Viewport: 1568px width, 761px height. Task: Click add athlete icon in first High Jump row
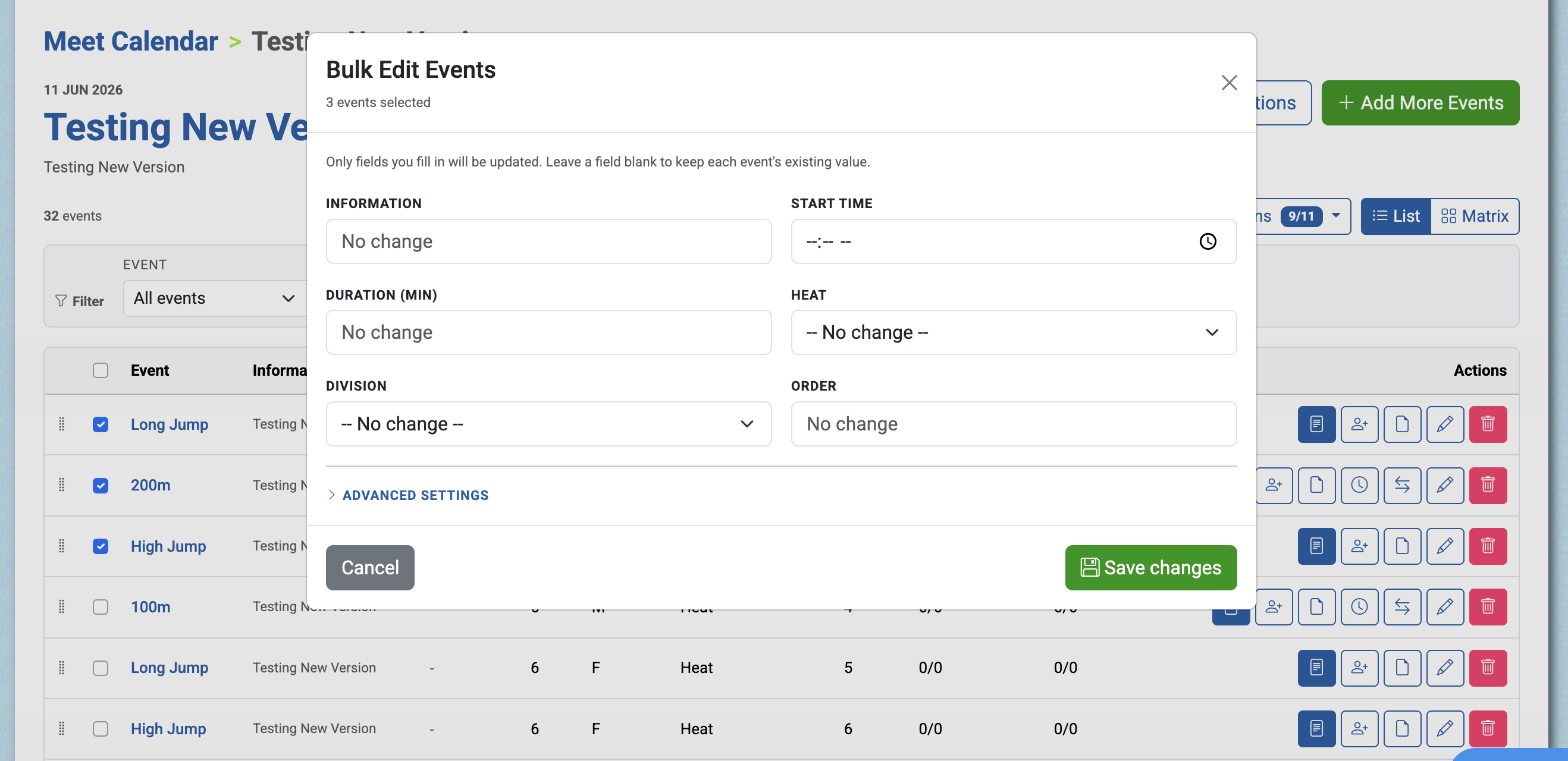click(x=1359, y=546)
